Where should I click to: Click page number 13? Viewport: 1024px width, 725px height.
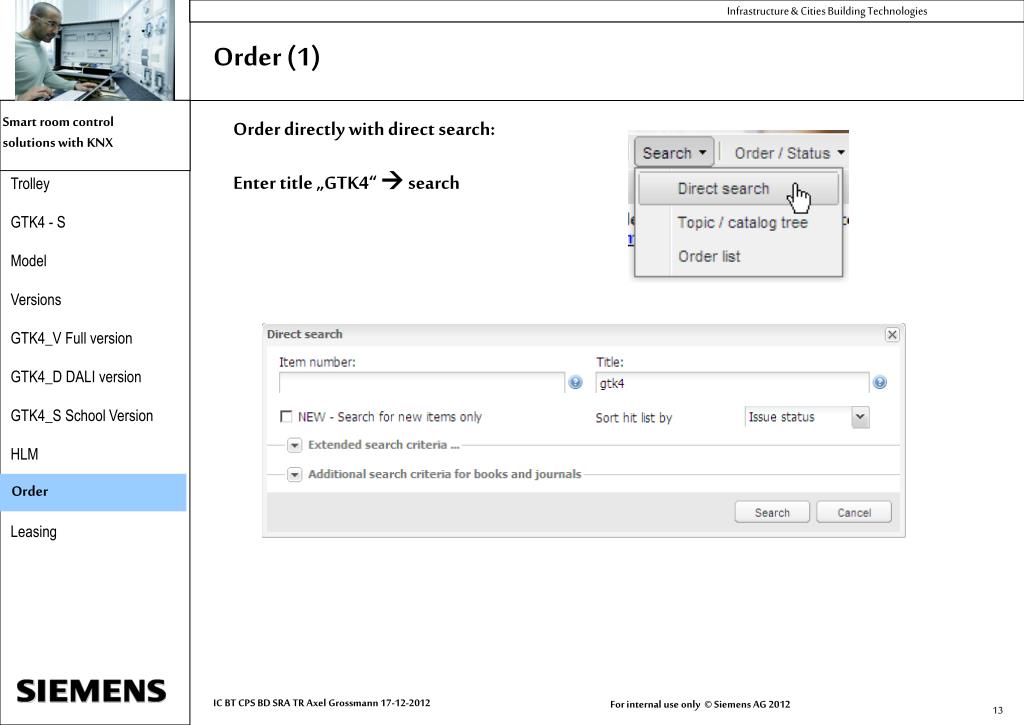[x=997, y=711]
